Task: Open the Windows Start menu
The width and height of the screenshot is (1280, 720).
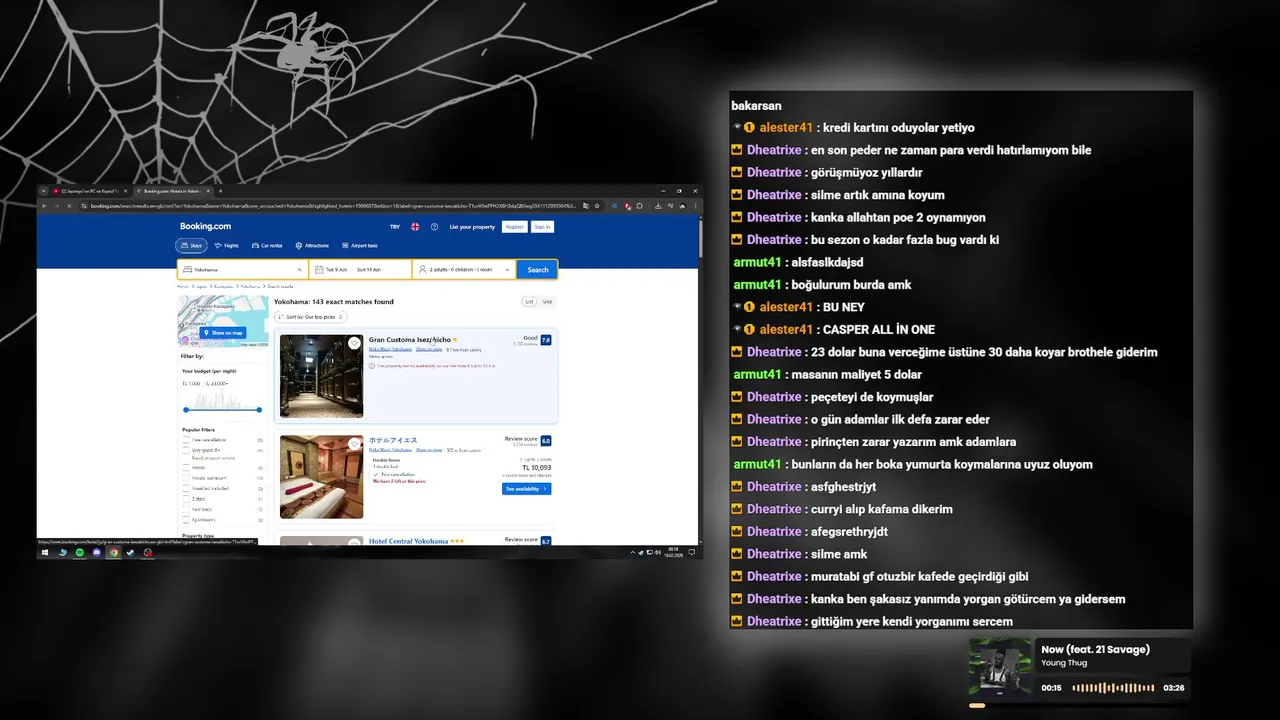Action: [x=45, y=552]
